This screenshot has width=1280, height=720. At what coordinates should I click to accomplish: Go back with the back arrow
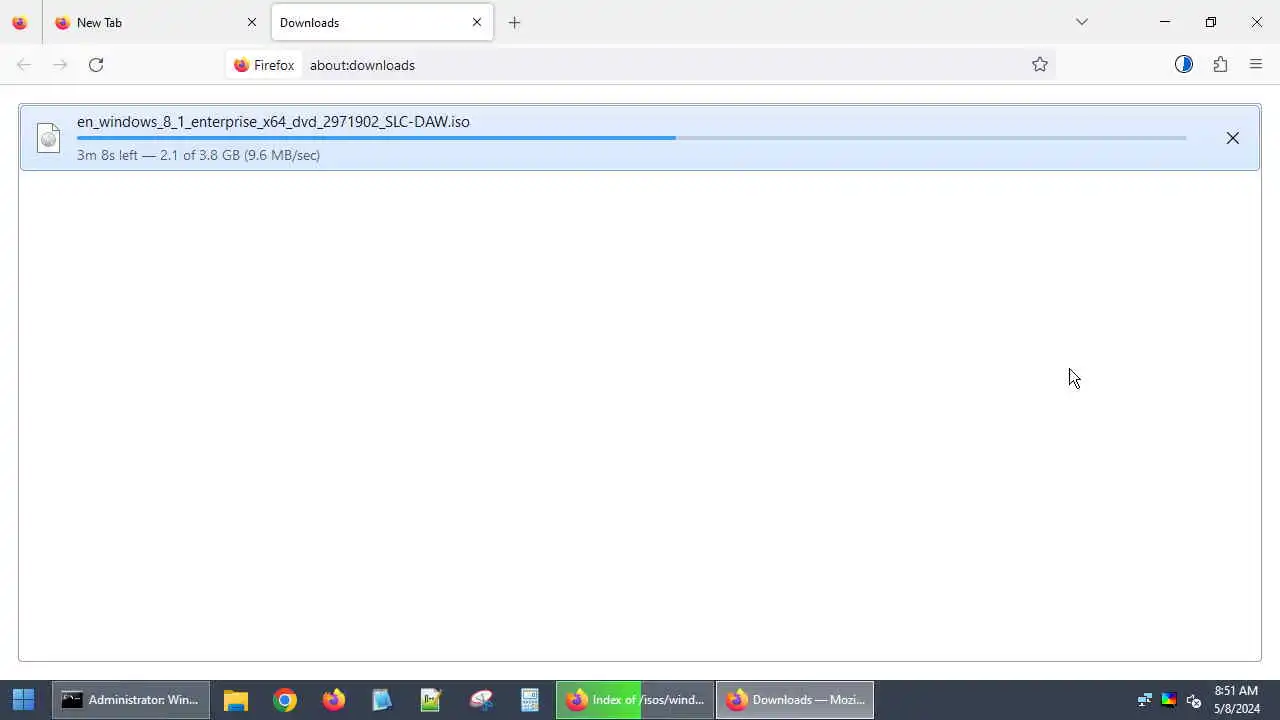[24, 65]
